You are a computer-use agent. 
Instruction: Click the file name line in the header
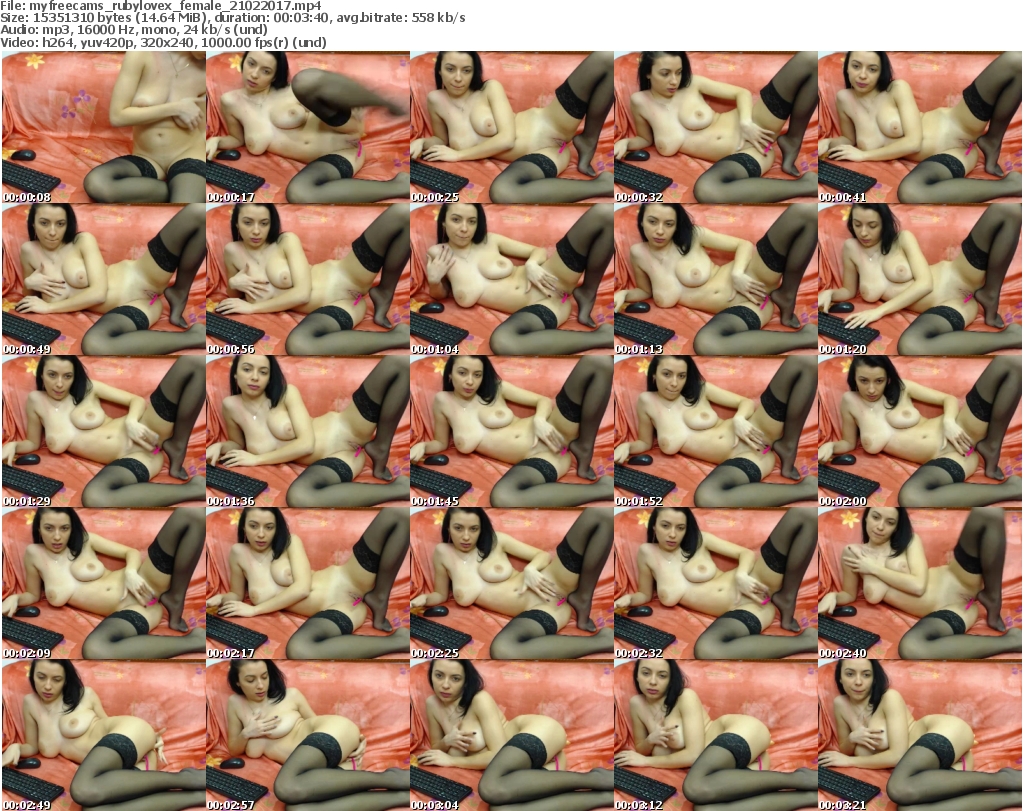(161, 5)
